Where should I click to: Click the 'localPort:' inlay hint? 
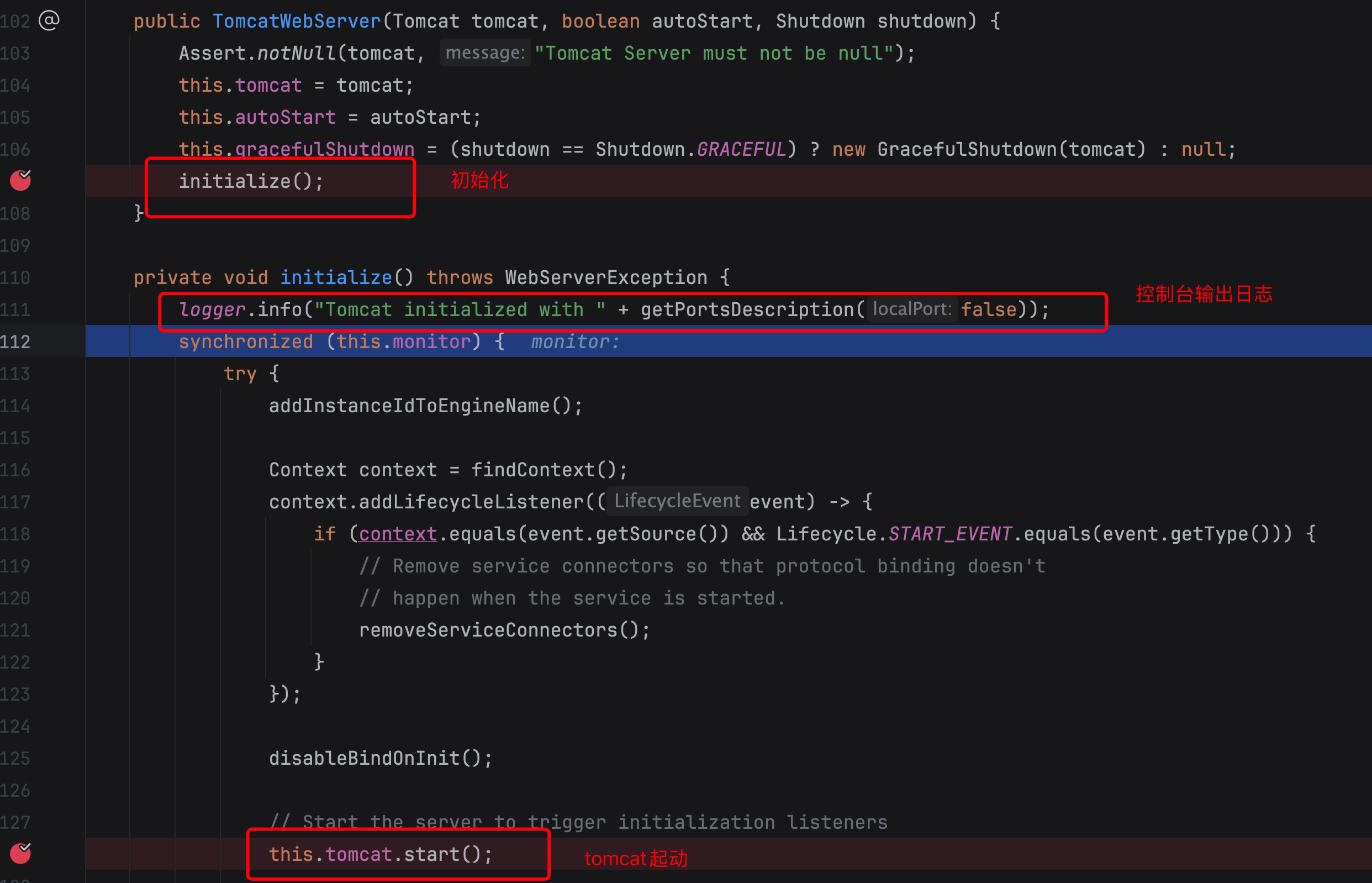point(911,309)
